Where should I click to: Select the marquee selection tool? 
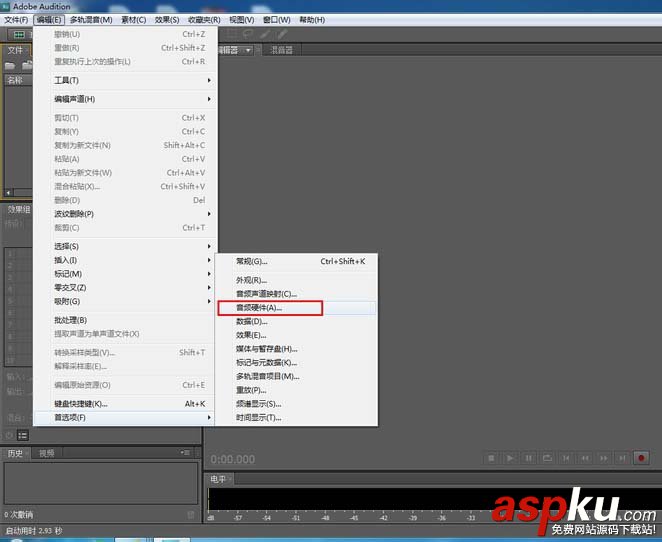click(x=231, y=34)
